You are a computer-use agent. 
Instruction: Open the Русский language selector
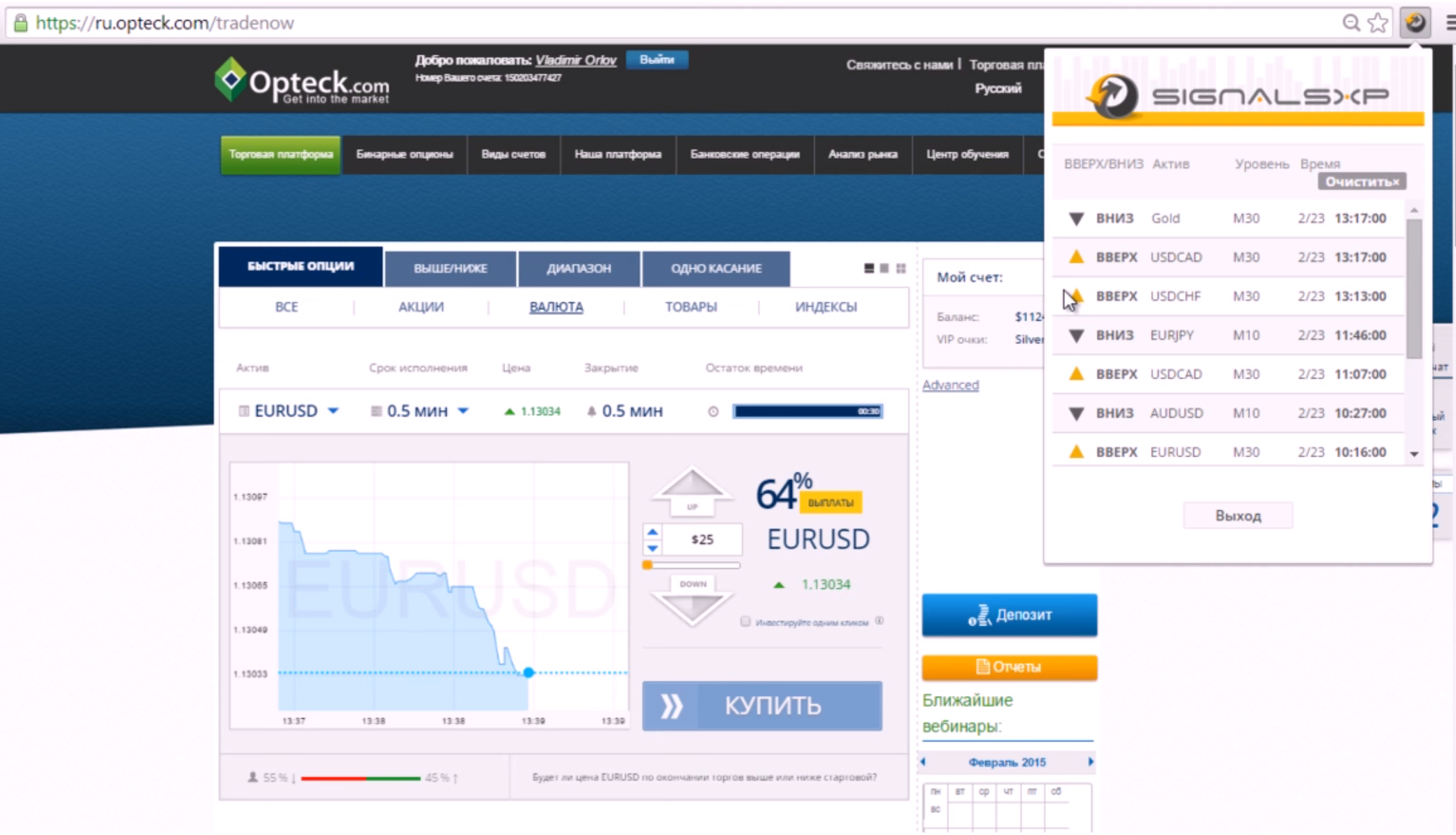[998, 88]
